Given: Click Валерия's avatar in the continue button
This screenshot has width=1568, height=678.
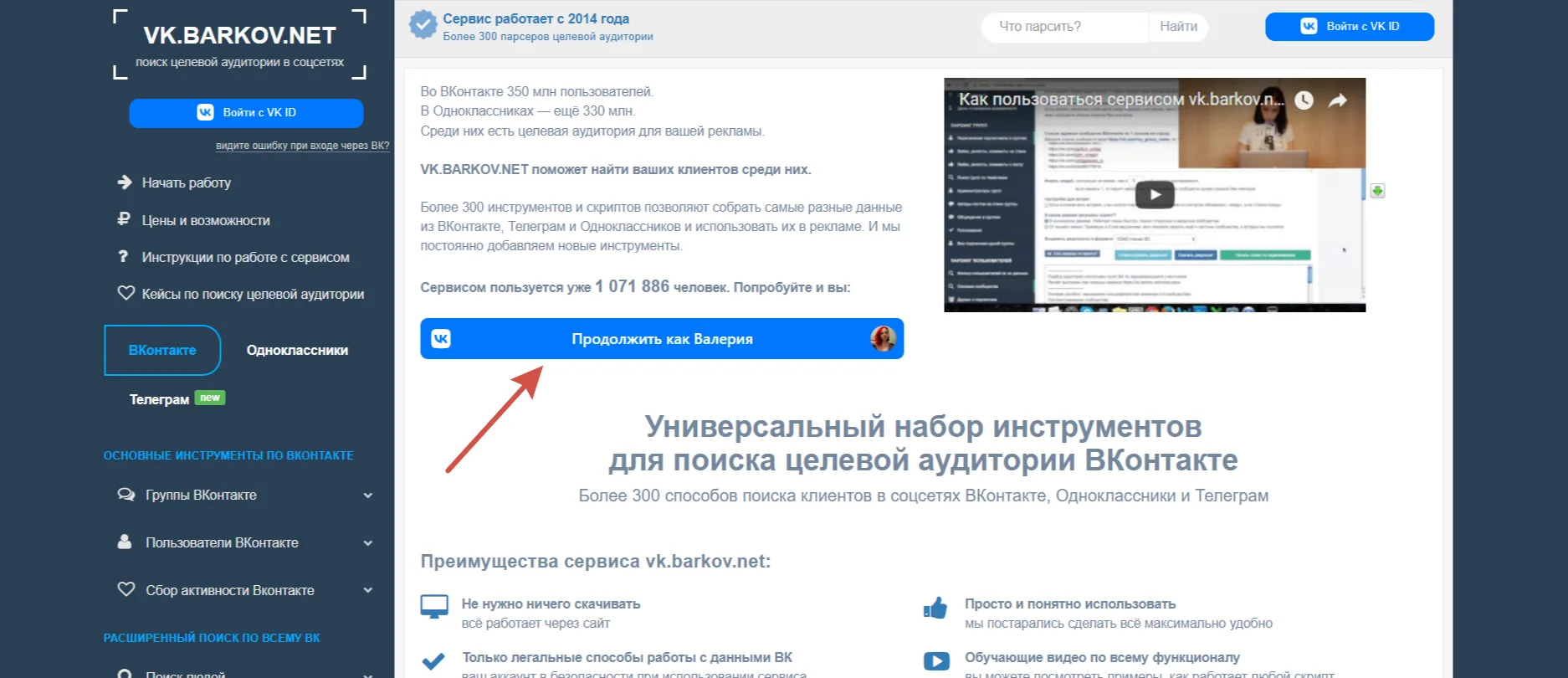Looking at the screenshot, I should (883, 338).
